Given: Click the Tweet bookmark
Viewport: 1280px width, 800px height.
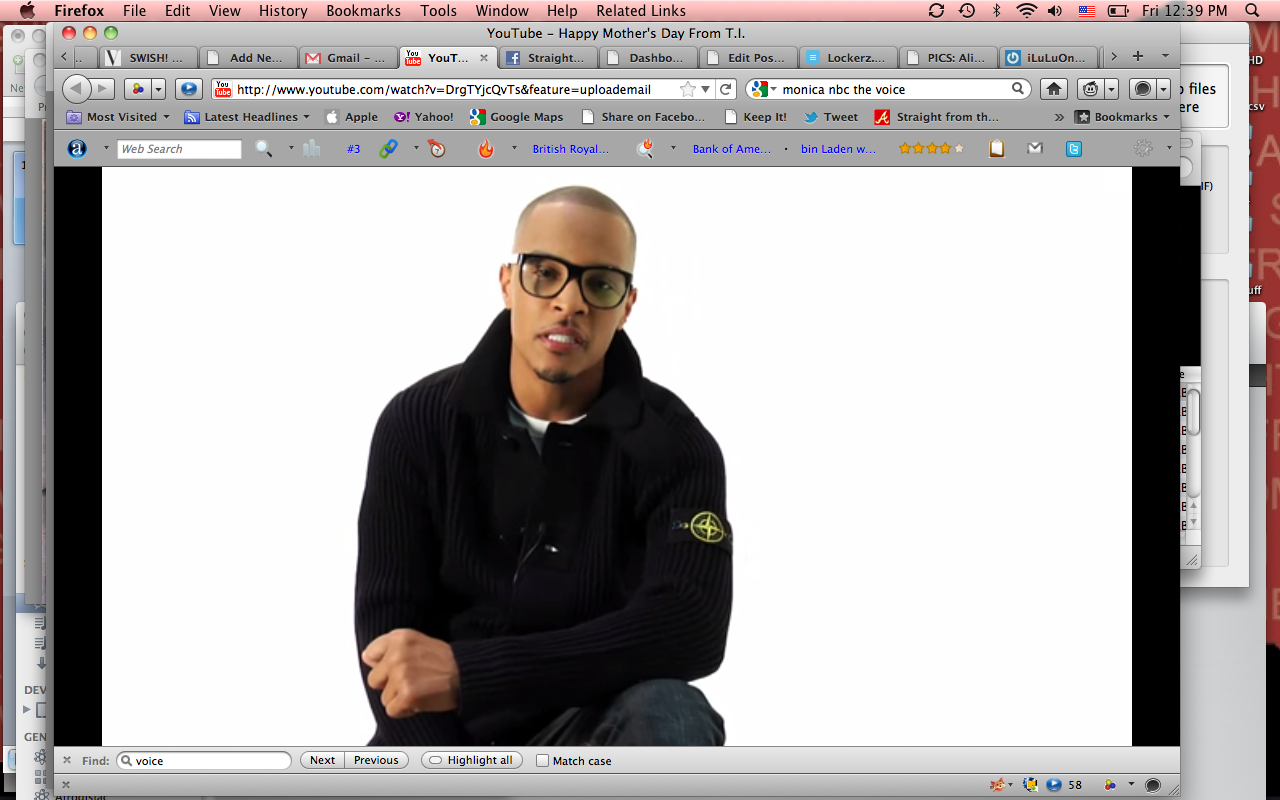Looking at the screenshot, I should click(831, 117).
